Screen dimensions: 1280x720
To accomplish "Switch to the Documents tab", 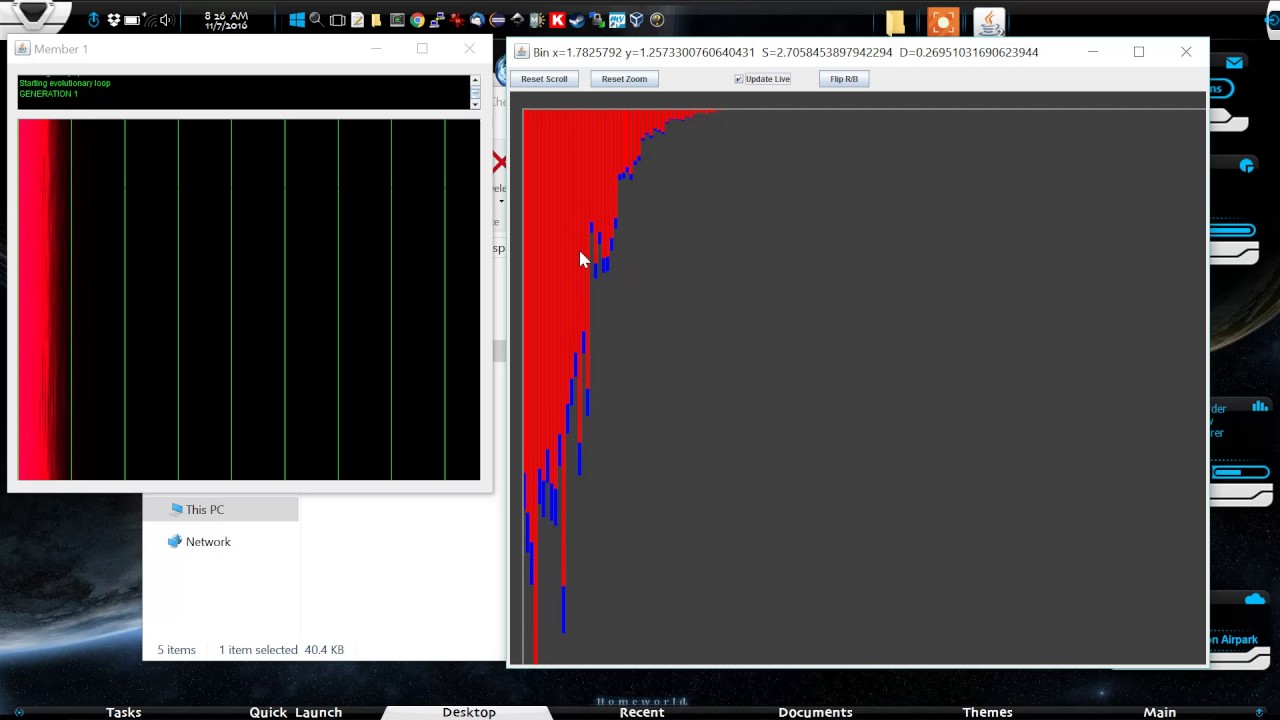I will click(x=815, y=712).
